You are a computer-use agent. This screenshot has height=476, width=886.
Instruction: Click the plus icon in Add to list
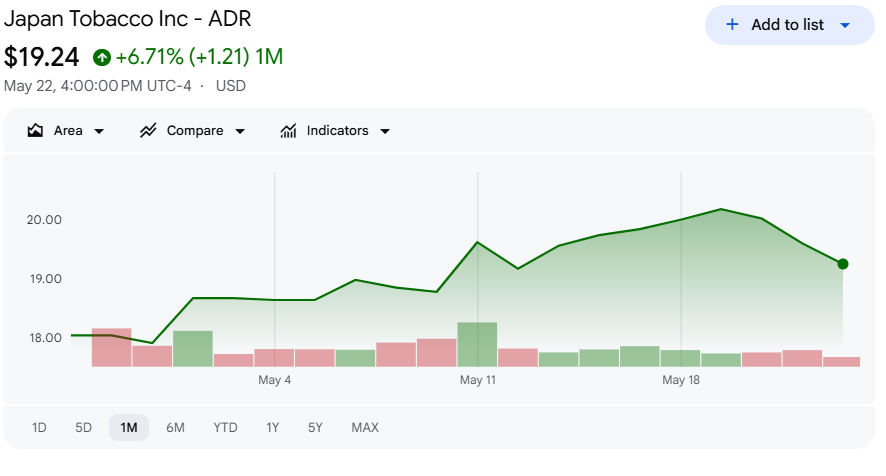point(732,24)
